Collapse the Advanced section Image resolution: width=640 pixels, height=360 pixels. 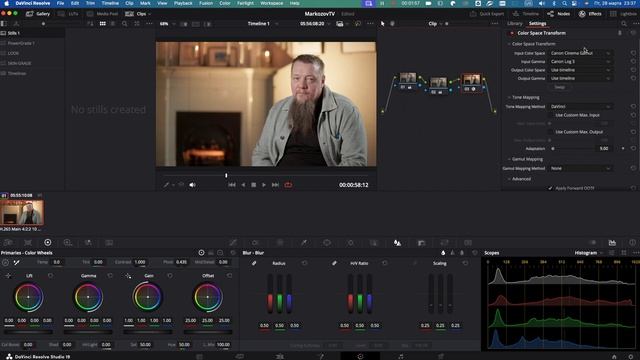[509, 179]
